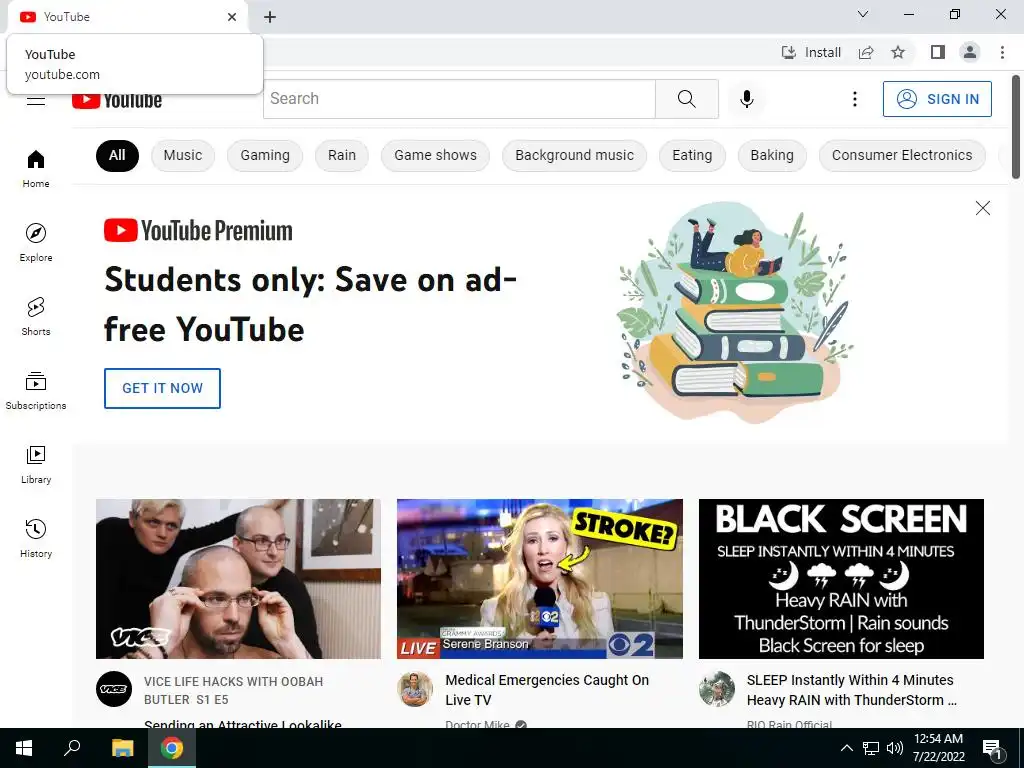Click the search magnifier button
1024x768 pixels.
pos(686,99)
